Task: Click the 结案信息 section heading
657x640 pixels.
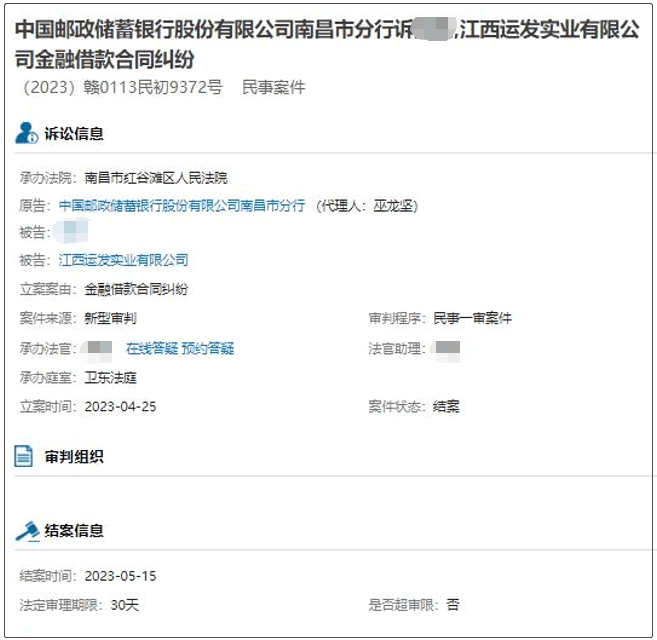Action: pos(74,531)
